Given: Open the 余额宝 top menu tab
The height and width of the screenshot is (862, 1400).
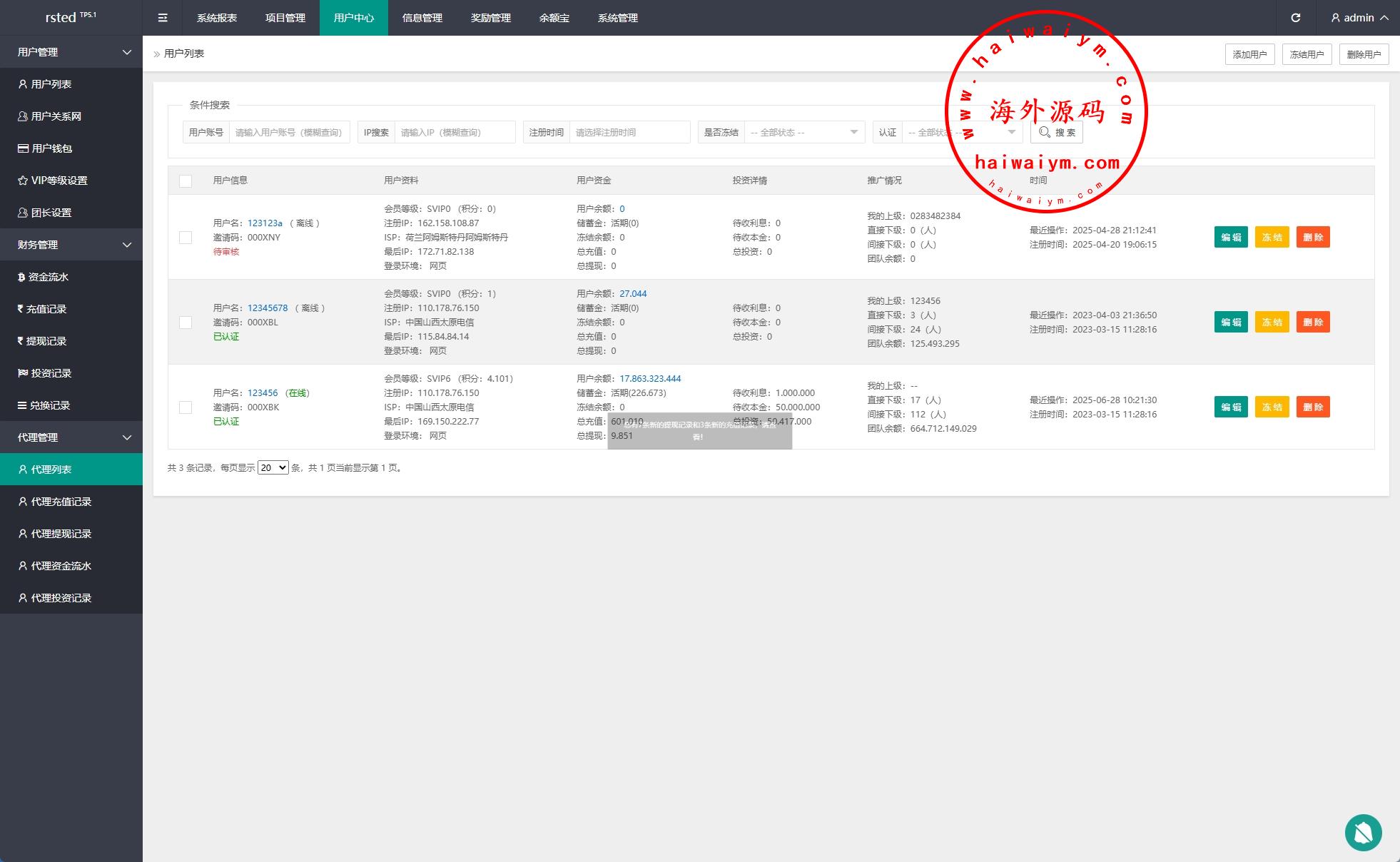Looking at the screenshot, I should [x=554, y=18].
